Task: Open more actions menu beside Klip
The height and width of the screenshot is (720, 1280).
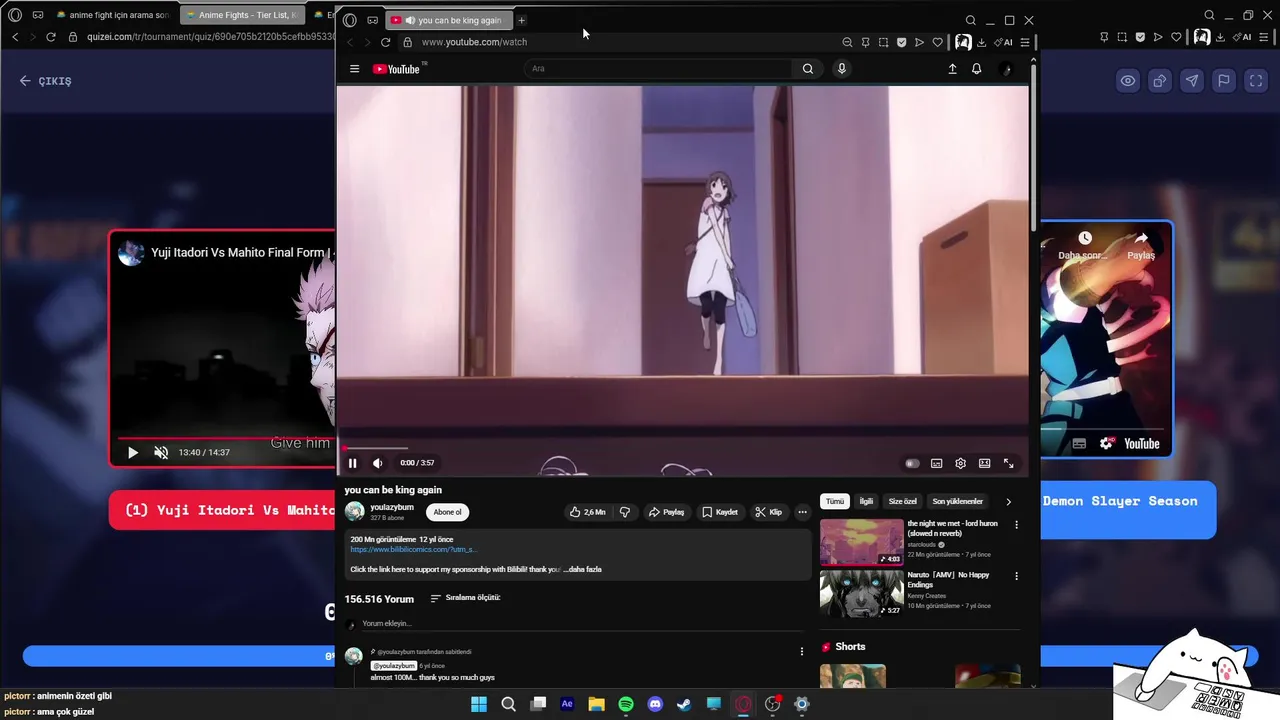Action: click(802, 512)
